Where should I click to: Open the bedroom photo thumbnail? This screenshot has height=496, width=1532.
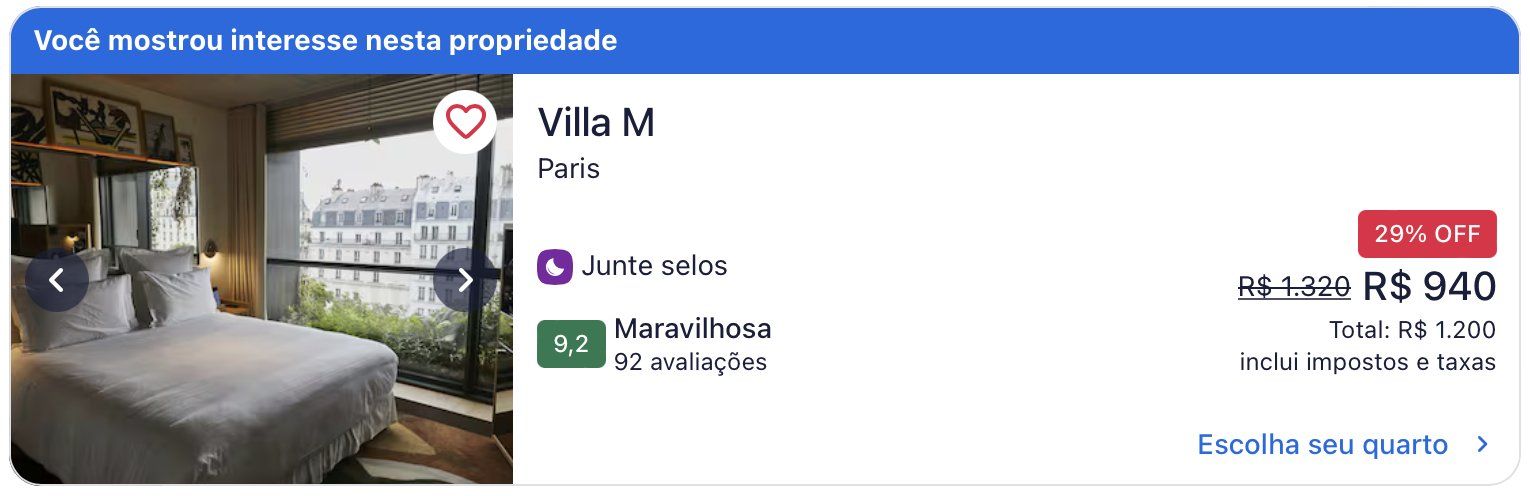262,279
